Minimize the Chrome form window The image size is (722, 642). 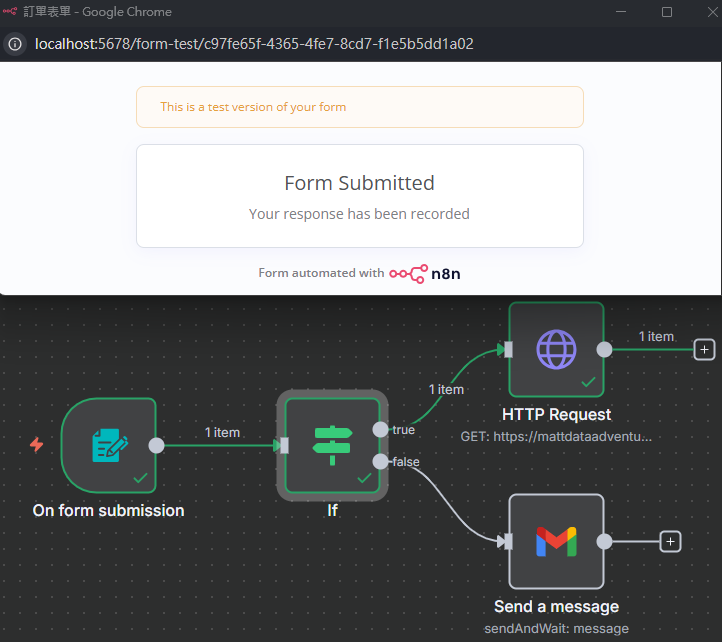point(621,12)
